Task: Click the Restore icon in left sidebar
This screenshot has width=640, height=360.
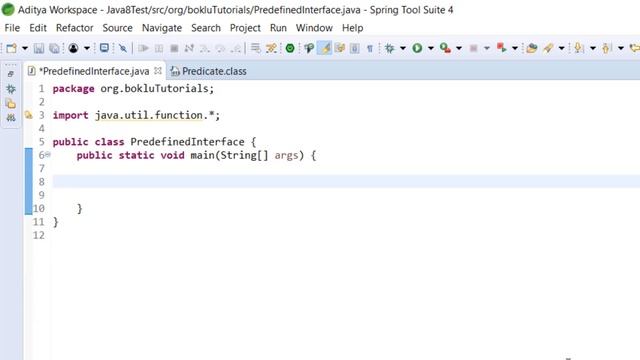Action: tap(11, 74)
